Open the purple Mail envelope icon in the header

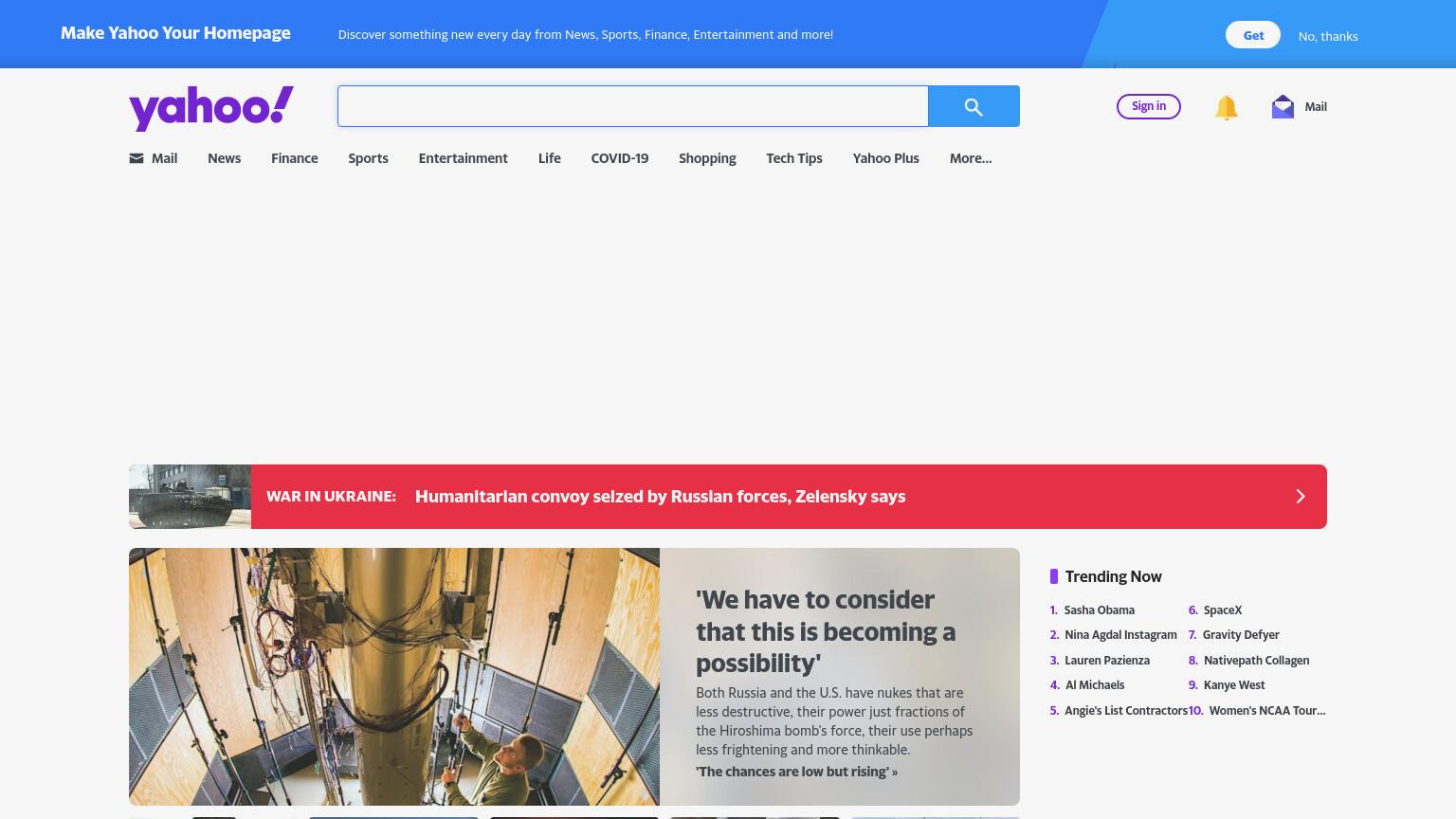1283,107
